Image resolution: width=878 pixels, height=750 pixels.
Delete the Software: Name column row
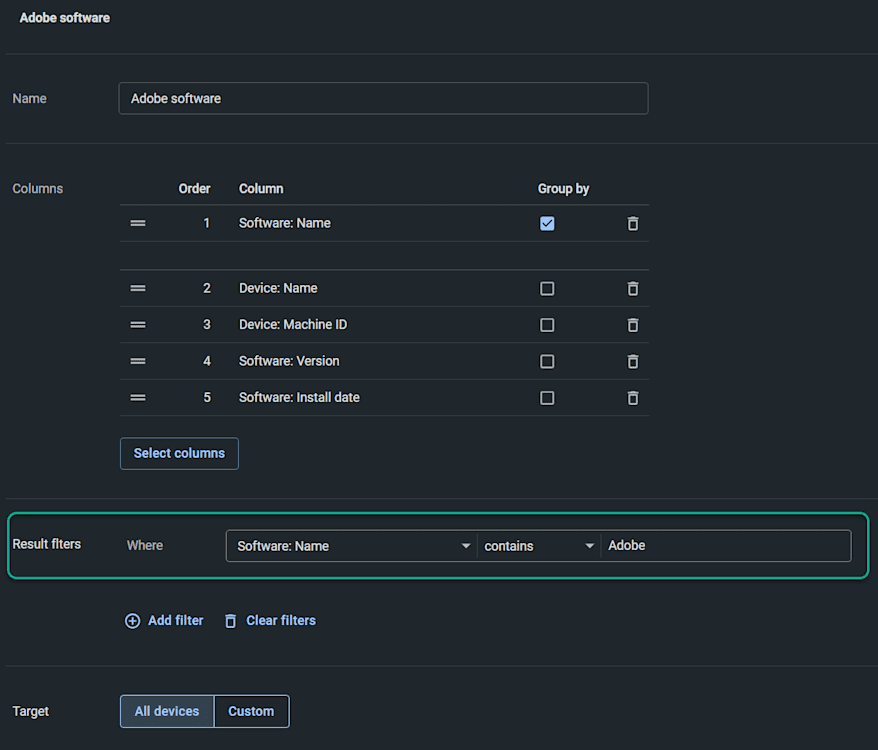(x=633, y=223)
